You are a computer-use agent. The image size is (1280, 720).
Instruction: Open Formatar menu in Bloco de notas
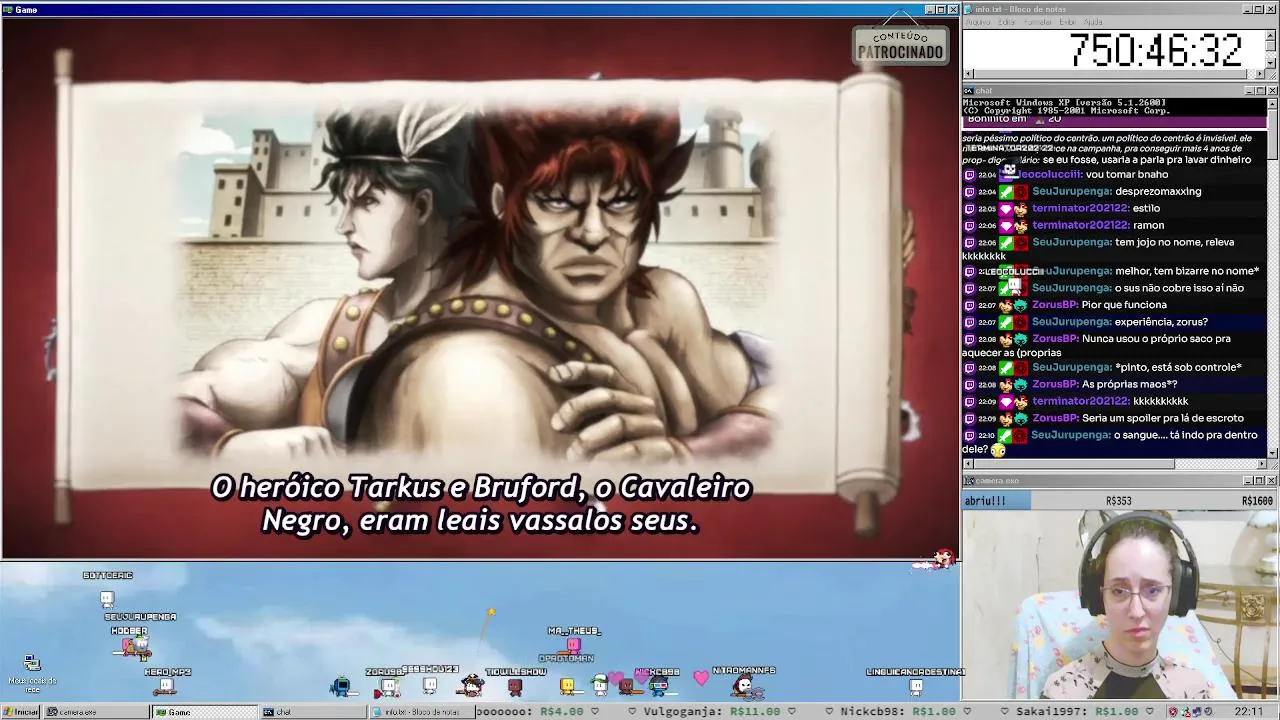point(1037,22)
